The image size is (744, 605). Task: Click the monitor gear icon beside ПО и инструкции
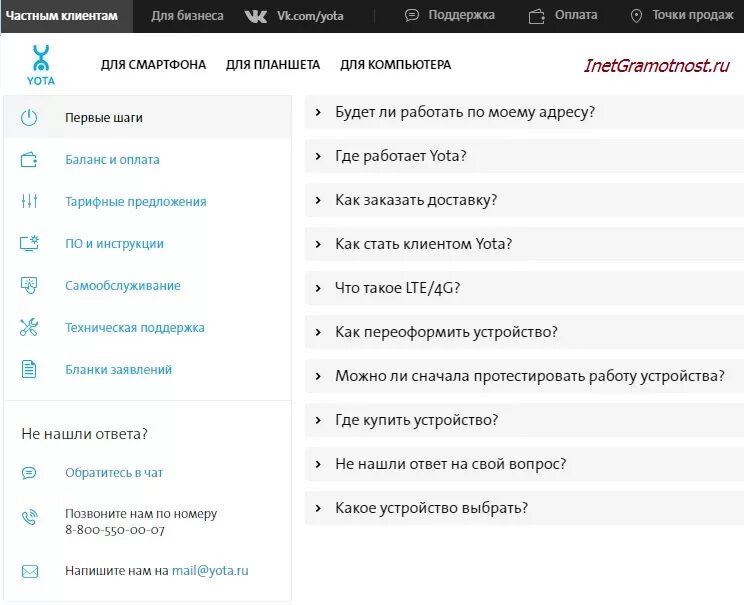click(29, 243)
